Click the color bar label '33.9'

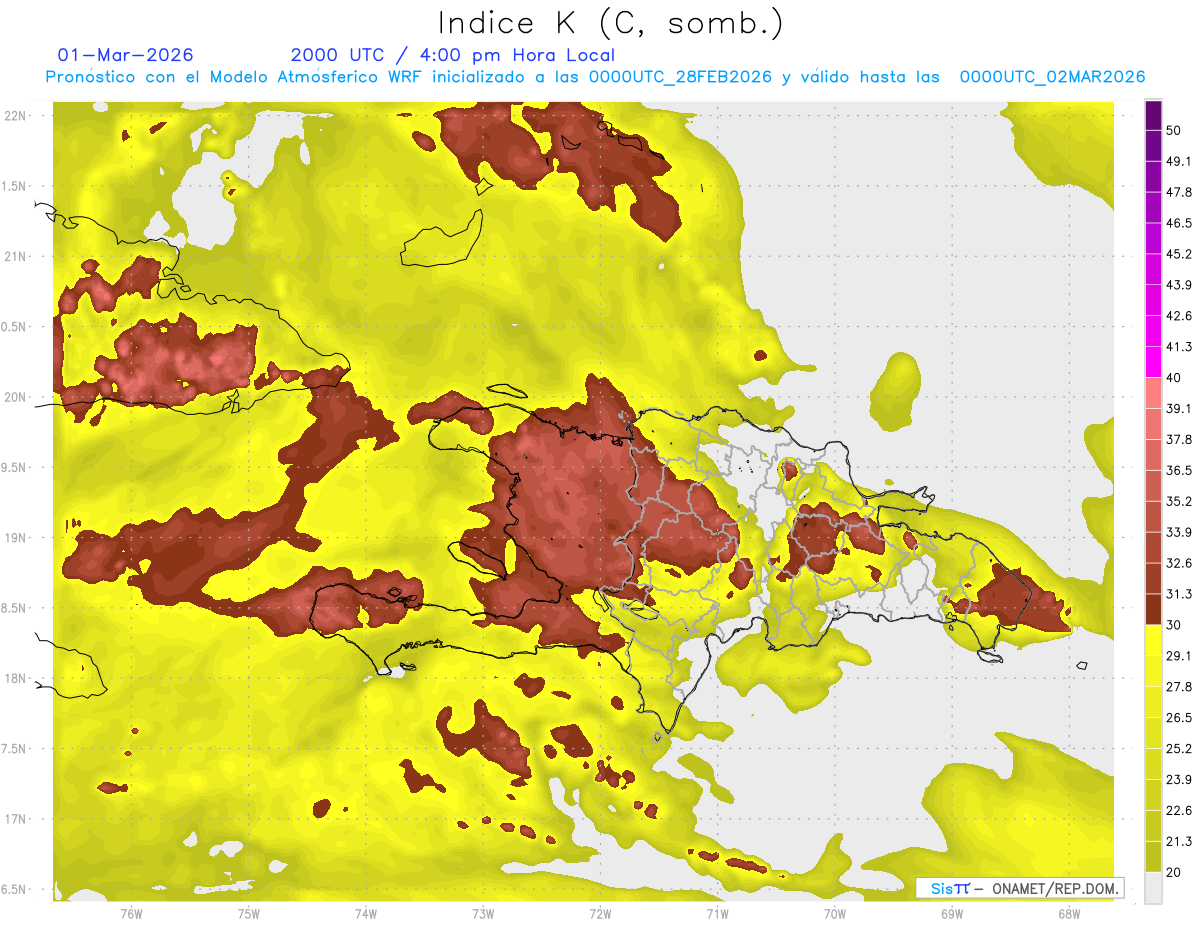1179,532
